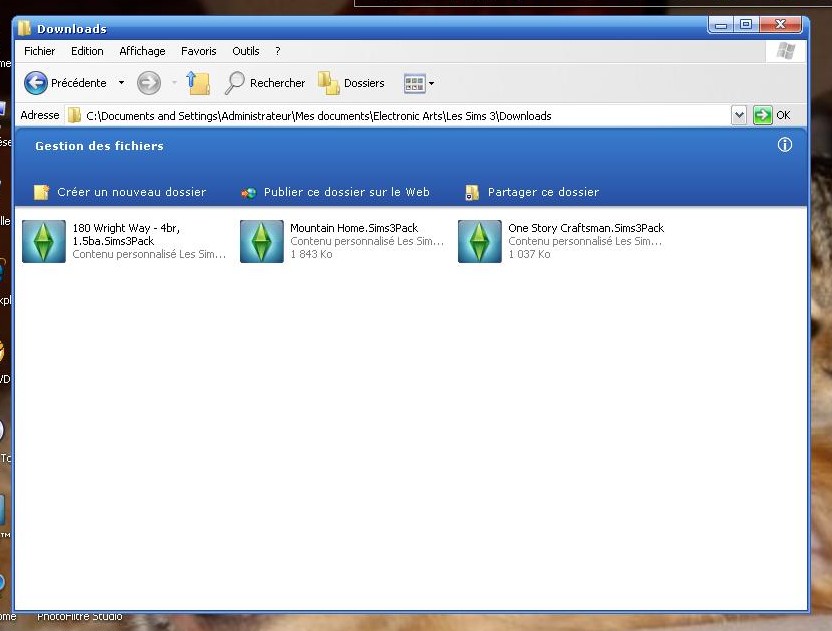The height and width of the screenshot is (631, 832).
Task: Click the new folder icon
Action: pyautogui.click(x=41, y=192)
